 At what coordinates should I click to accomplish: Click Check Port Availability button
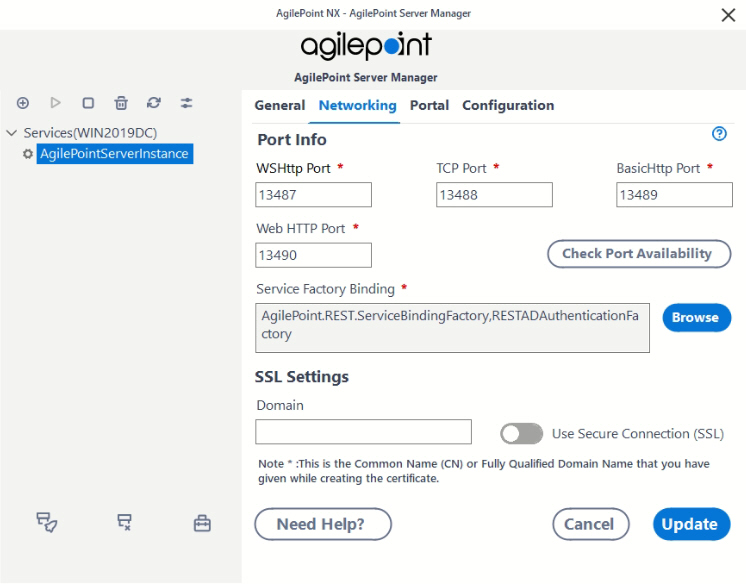(x=639, y=254)
